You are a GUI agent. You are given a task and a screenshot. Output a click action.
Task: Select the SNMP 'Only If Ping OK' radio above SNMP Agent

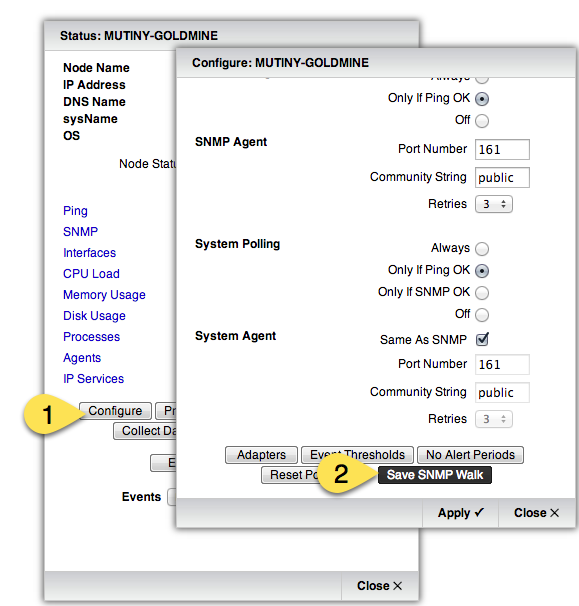click(x=482, y=99)
